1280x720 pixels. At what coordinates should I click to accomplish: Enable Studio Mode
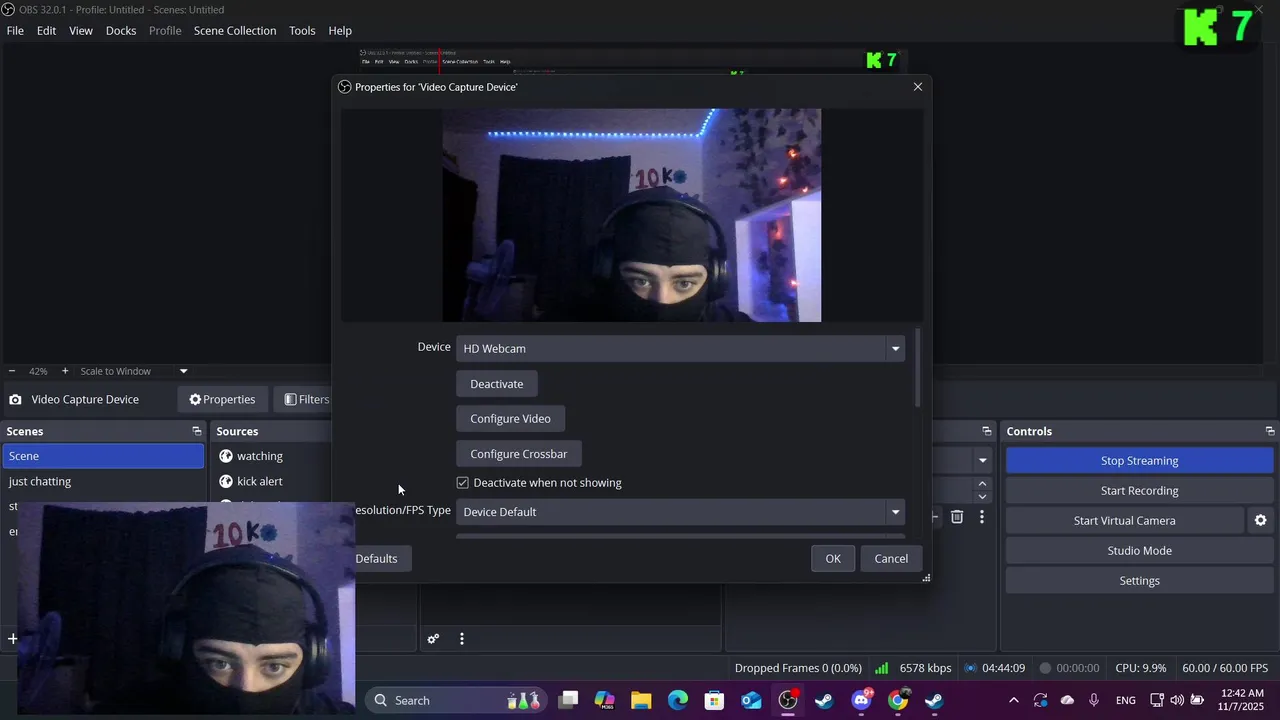(x=1139, y=551)
